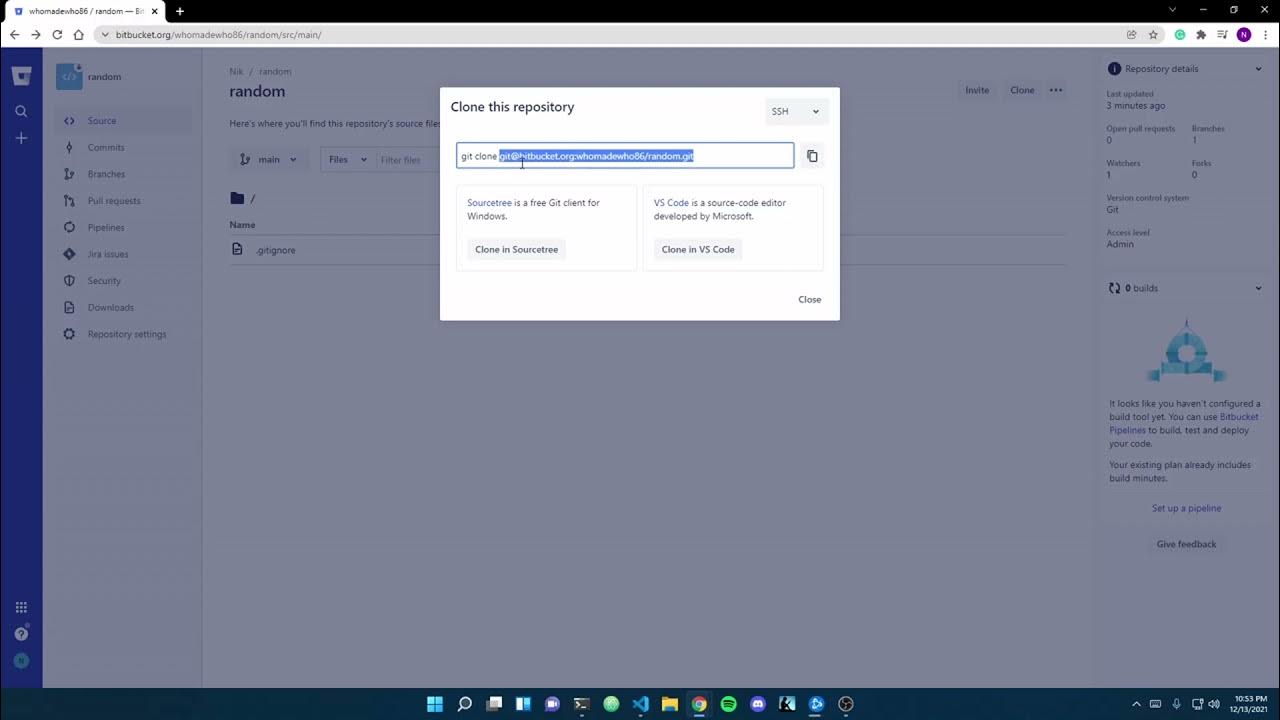Open the Chrome extensions puzzle icon
1280x720 pixels.
point(1201,34)
